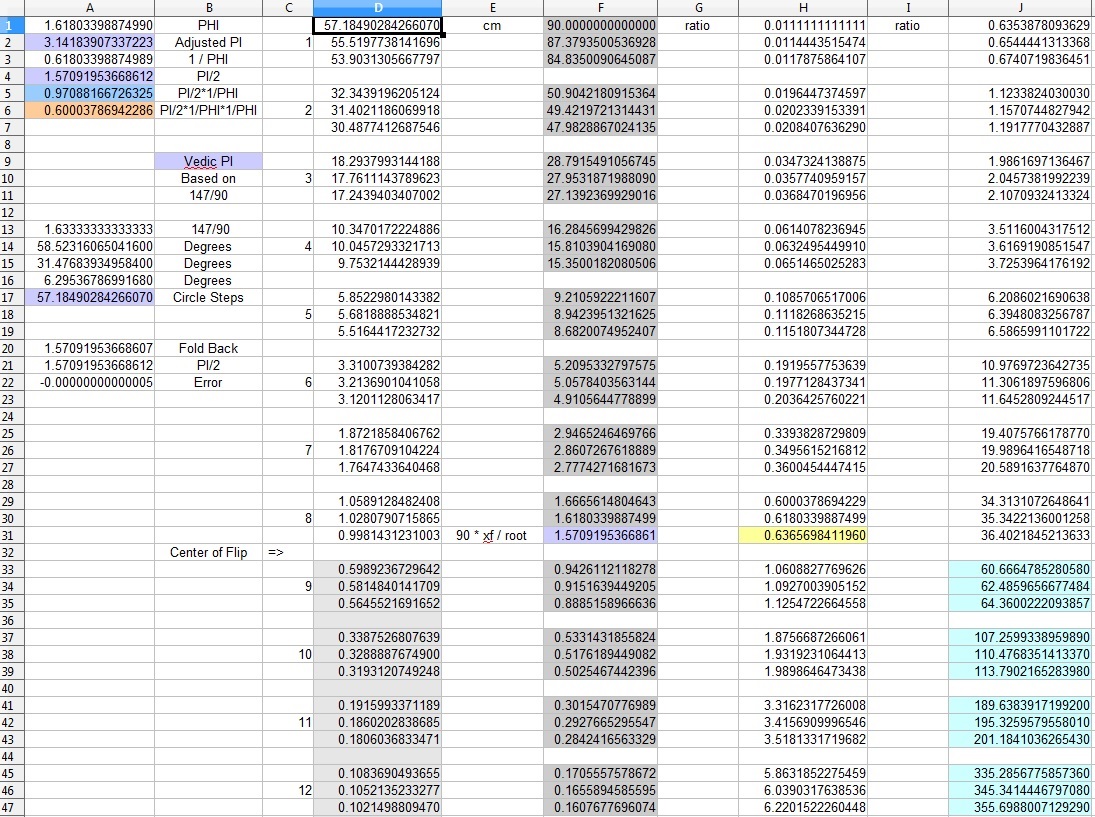Select the cm unit cell
The image size is (1095, 817).
[493, 24]
